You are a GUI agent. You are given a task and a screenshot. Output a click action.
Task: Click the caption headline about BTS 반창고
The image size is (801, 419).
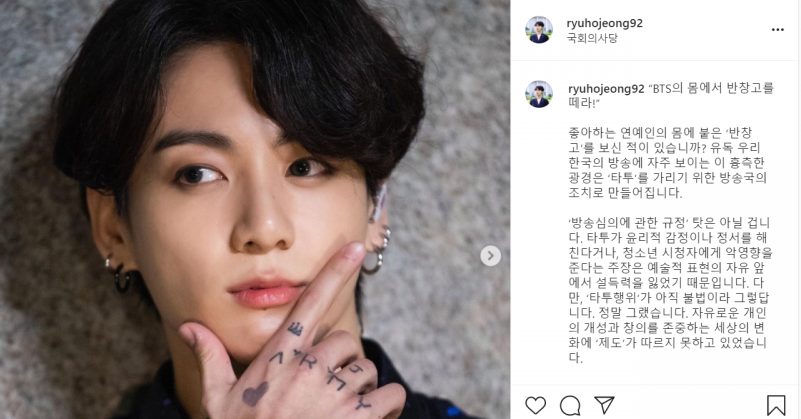[x=671, y=95]
